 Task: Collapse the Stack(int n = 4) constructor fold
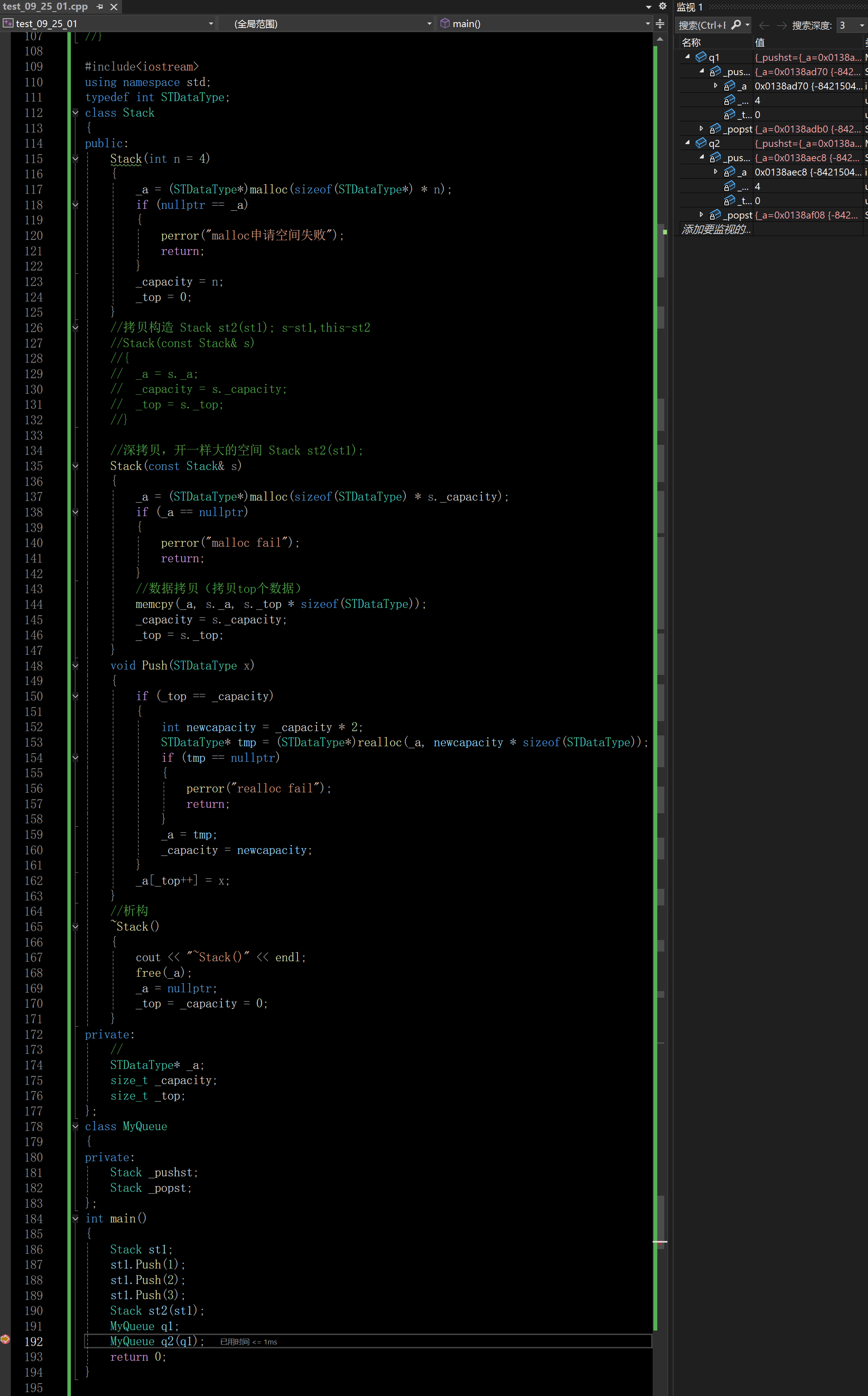pos(75,158)
